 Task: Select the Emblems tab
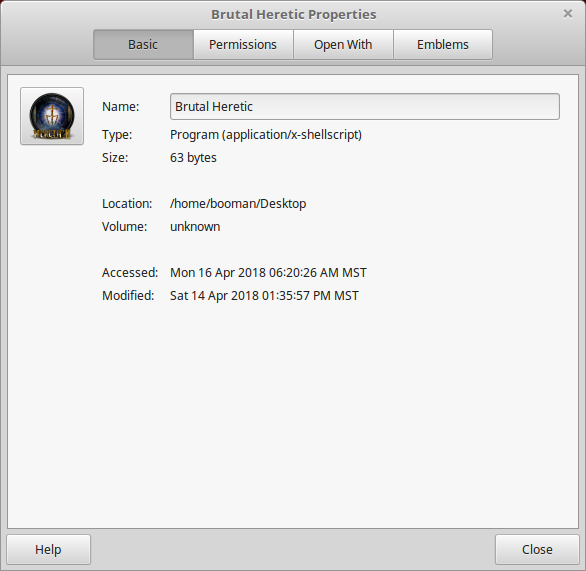coord(443,44)
